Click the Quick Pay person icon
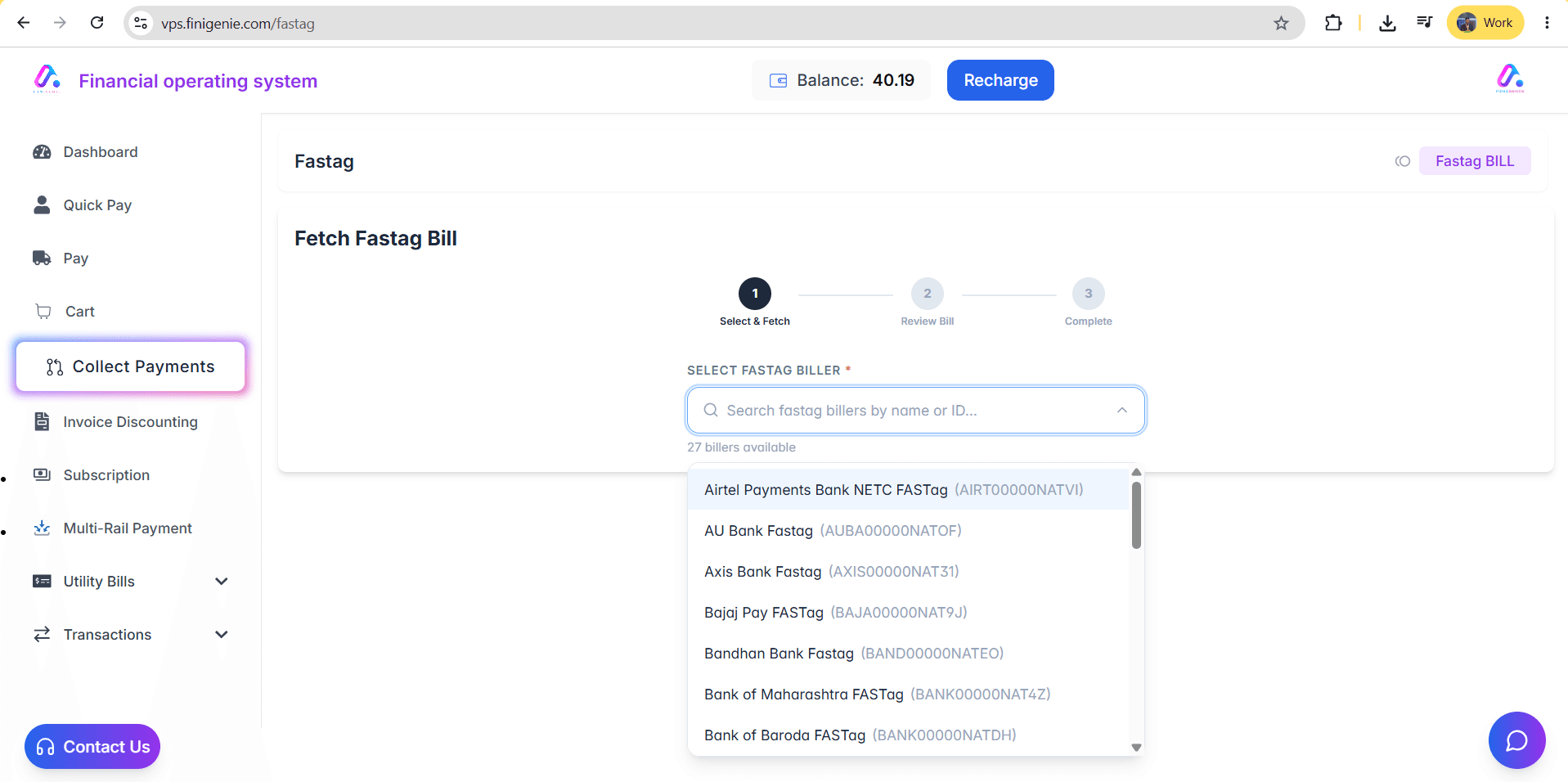Image resolution: width=1568 pixels, height=782 pixels. point(42,204)
